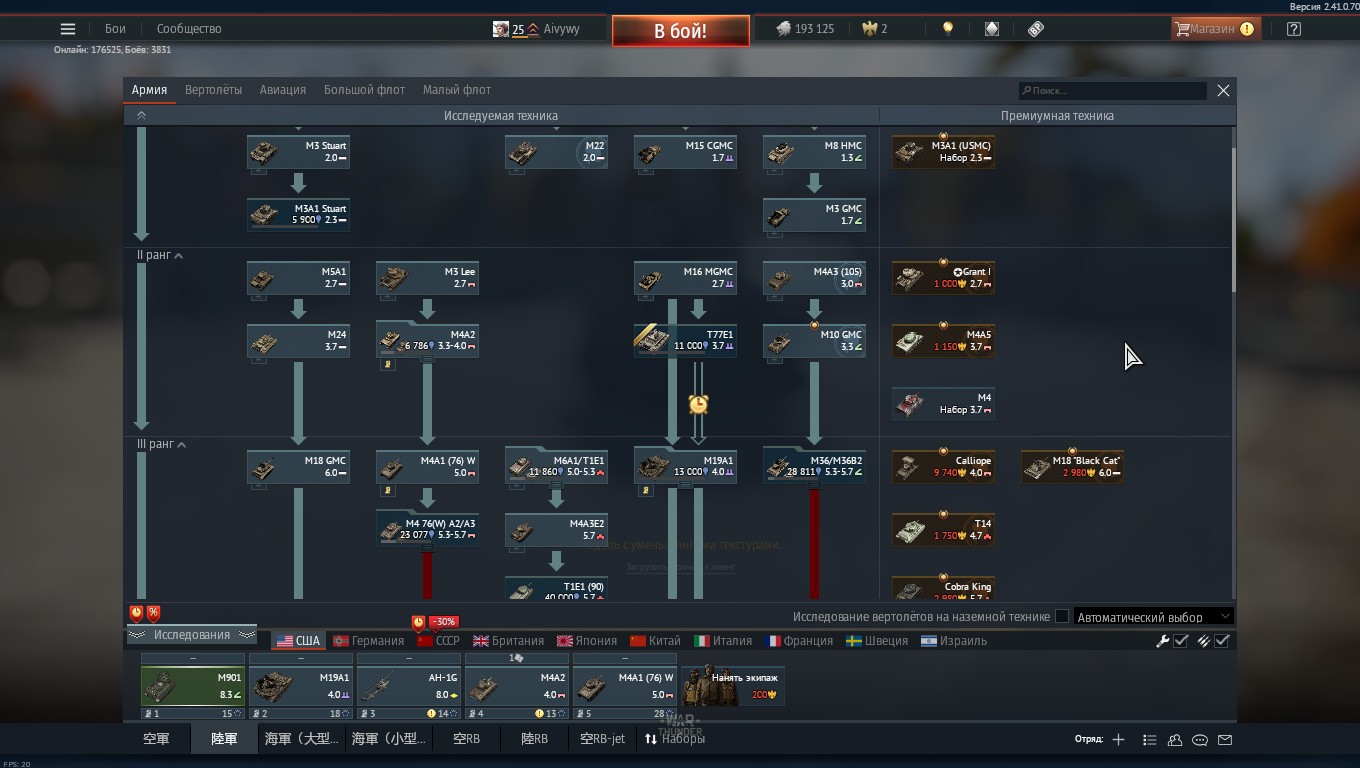The width and height of the screenshot is (1360, 768).
Task: Click the striped ammo icon beside the wrench
Action: click(x=1204, y=641)
